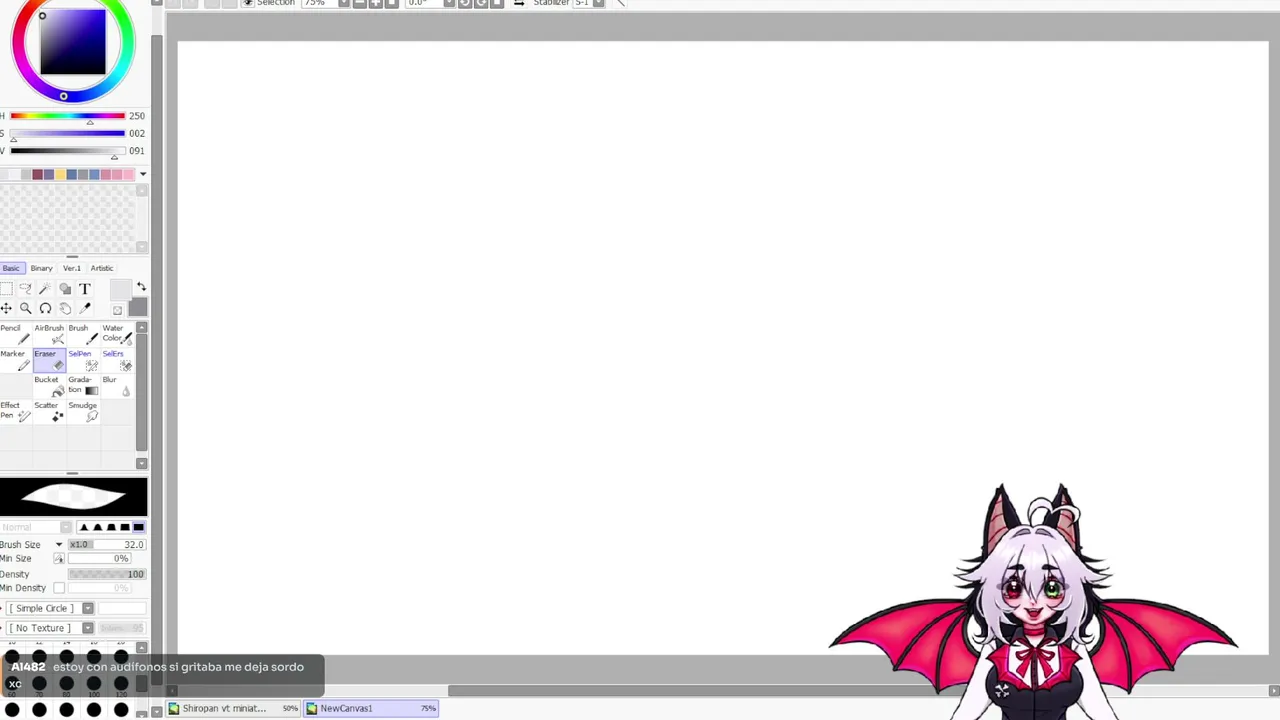Toggle the Min Density checkbox
The image size is (1280, 720).
pos(59,588)
